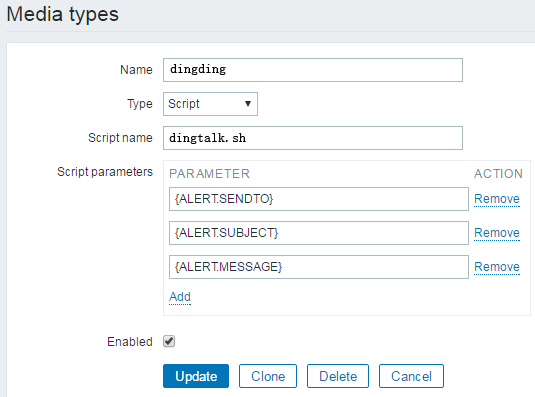535x397 pixels.
Task: Click the {ALERT.MESSAGE} parameter field
Action: point(319,267)
